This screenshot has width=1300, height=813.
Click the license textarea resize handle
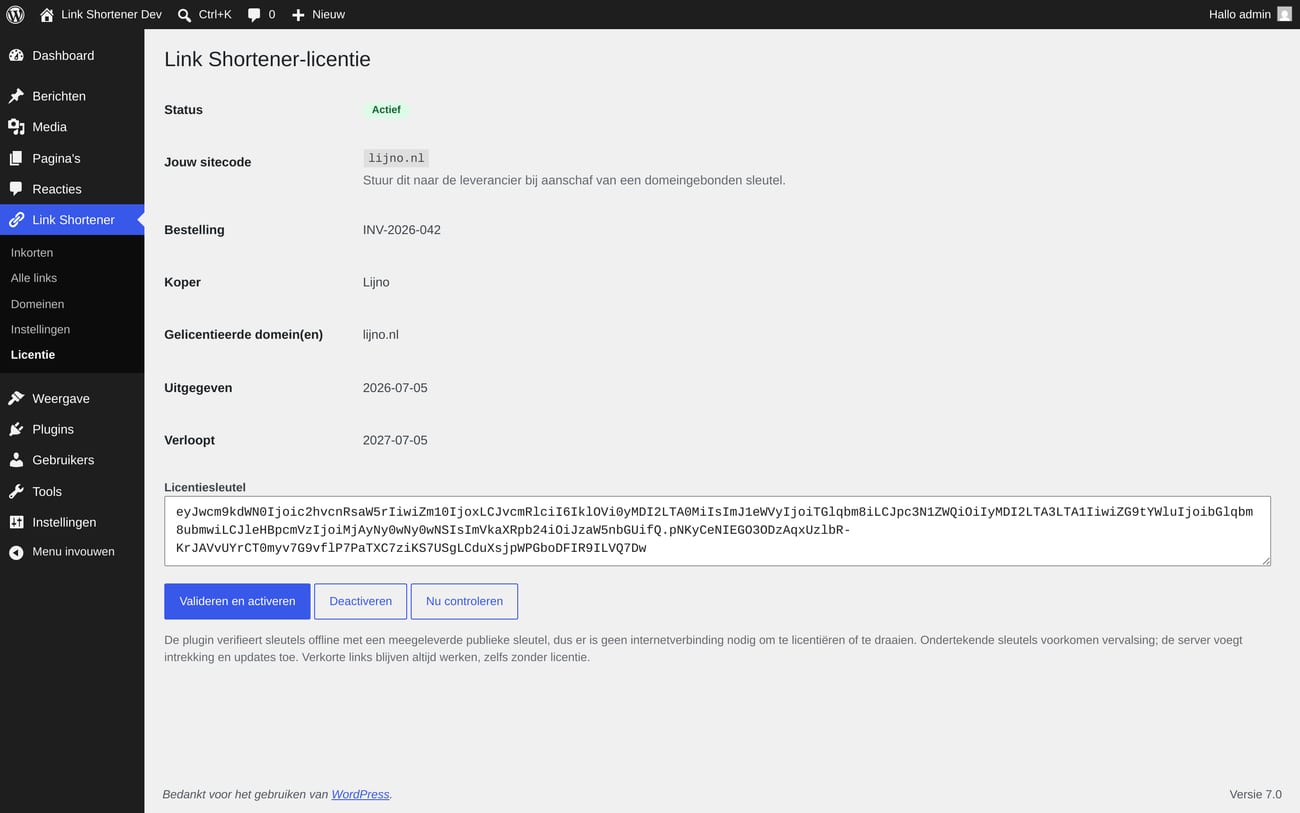1265,560
